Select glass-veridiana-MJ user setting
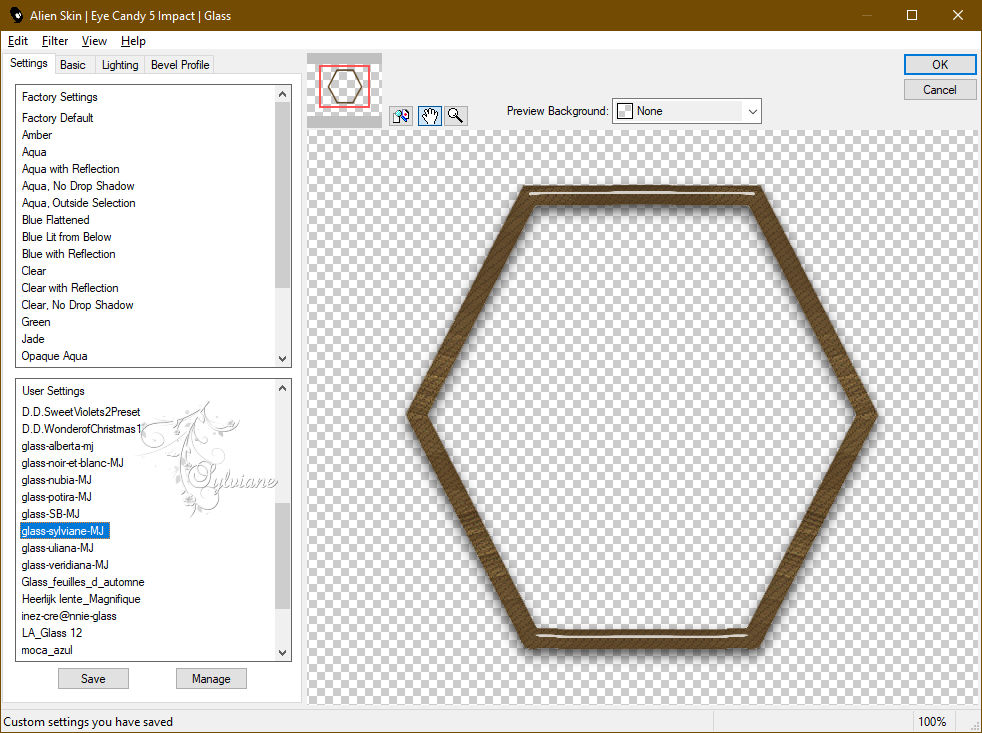Screen dimensions: 982x733 coord(65,564)
